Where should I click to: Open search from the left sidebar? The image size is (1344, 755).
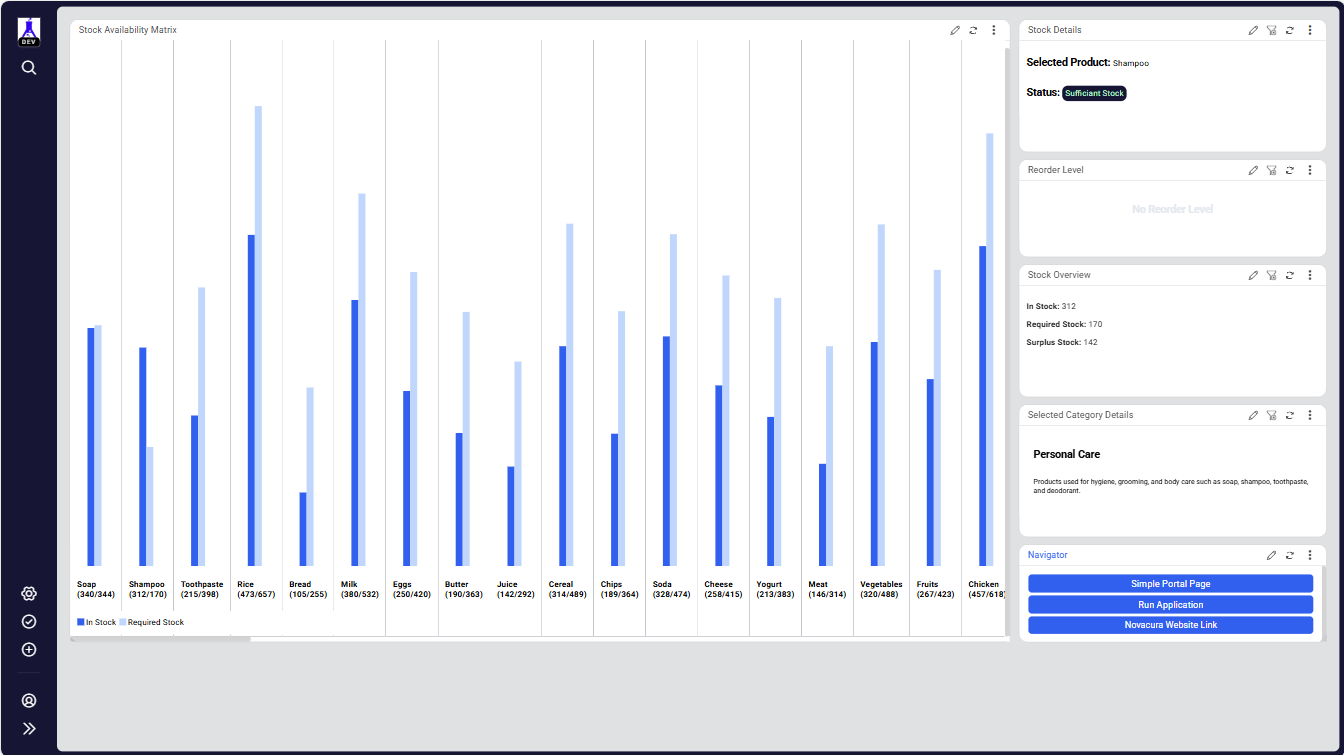point(29,68)
